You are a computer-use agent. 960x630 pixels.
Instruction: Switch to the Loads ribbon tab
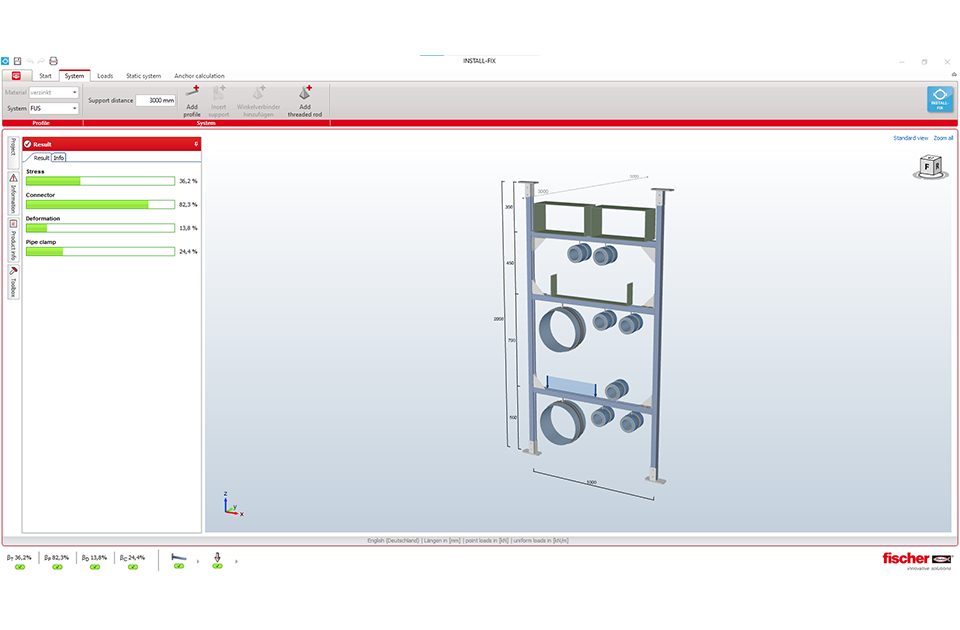[x=105, y=76]
